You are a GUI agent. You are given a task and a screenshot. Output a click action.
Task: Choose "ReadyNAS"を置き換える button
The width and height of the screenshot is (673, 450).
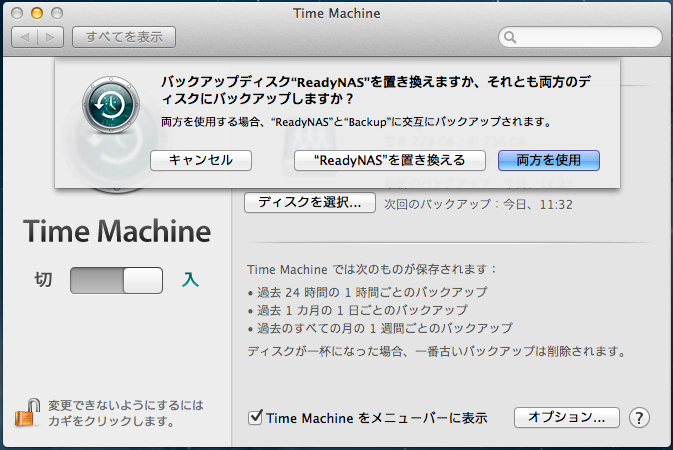389,160
